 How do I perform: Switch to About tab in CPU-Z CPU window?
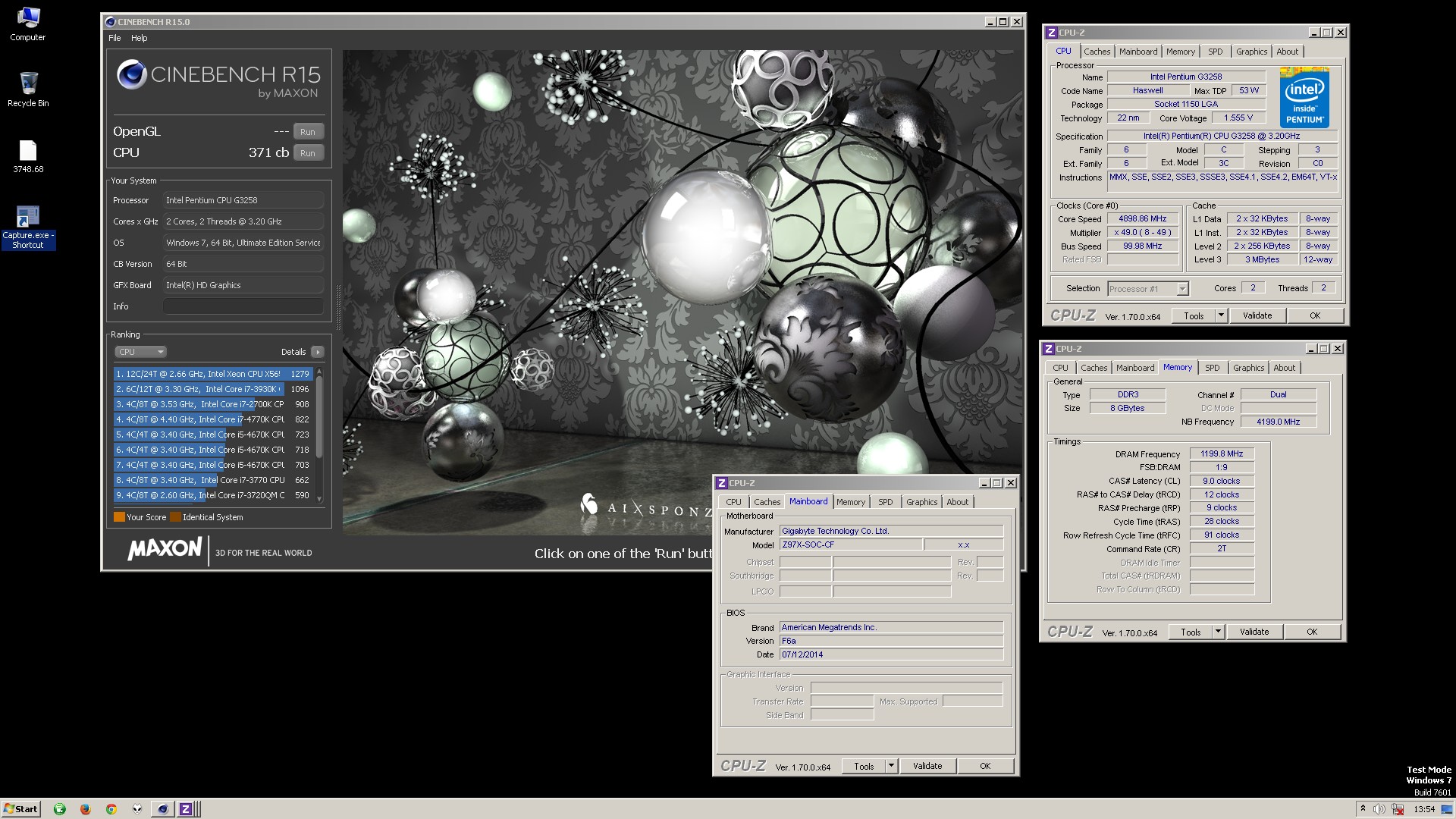(x=1287, y=52)
